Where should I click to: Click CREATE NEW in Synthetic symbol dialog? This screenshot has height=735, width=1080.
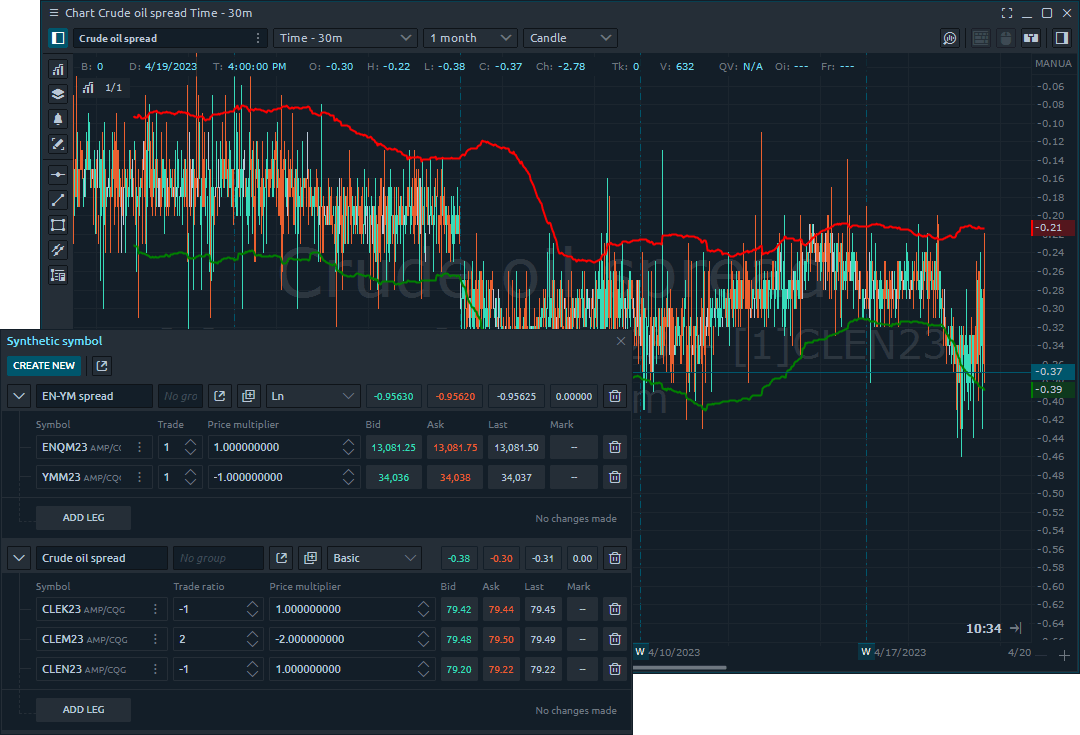pos(44,366)
